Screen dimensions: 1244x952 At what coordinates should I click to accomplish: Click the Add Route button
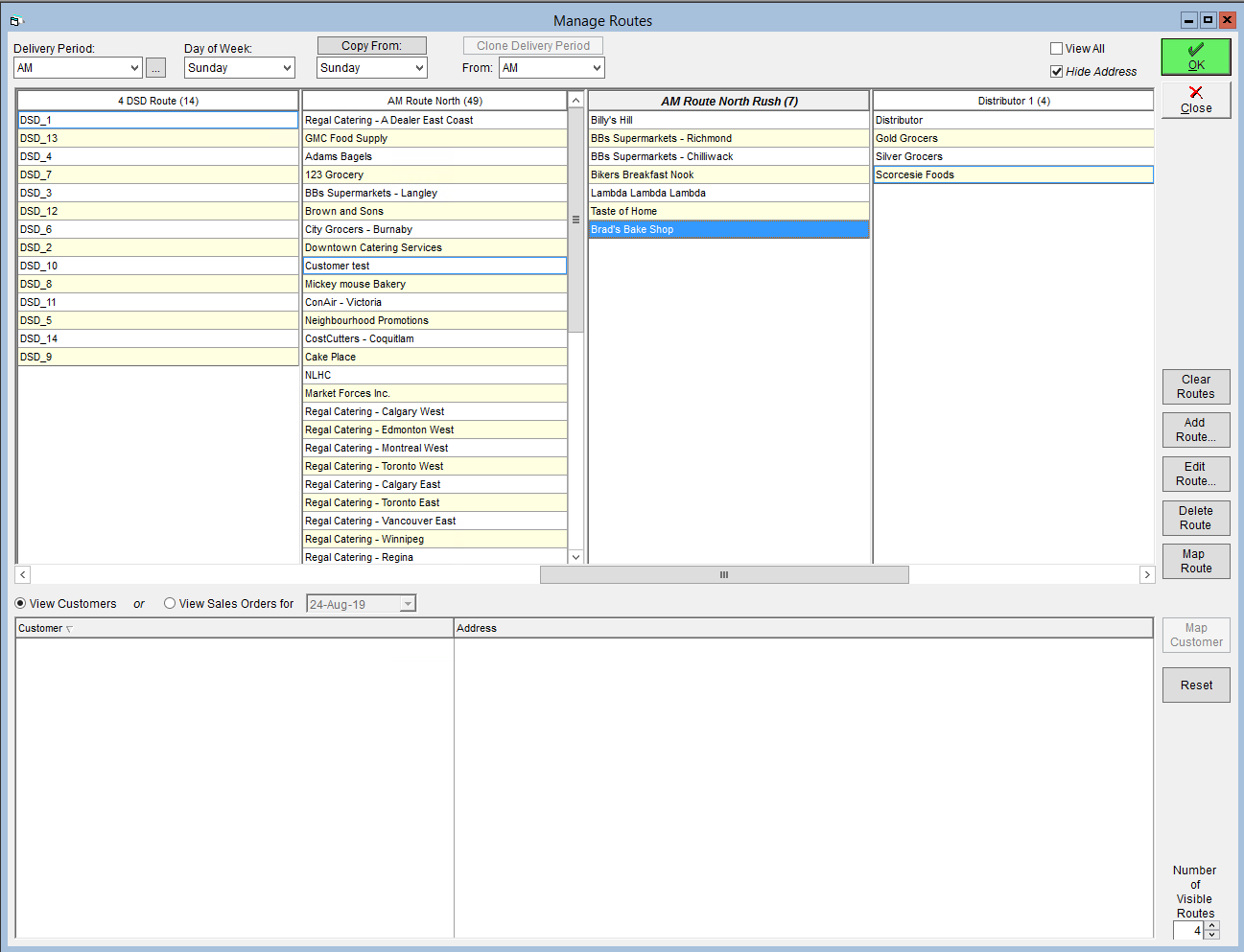coord(1196,430)
